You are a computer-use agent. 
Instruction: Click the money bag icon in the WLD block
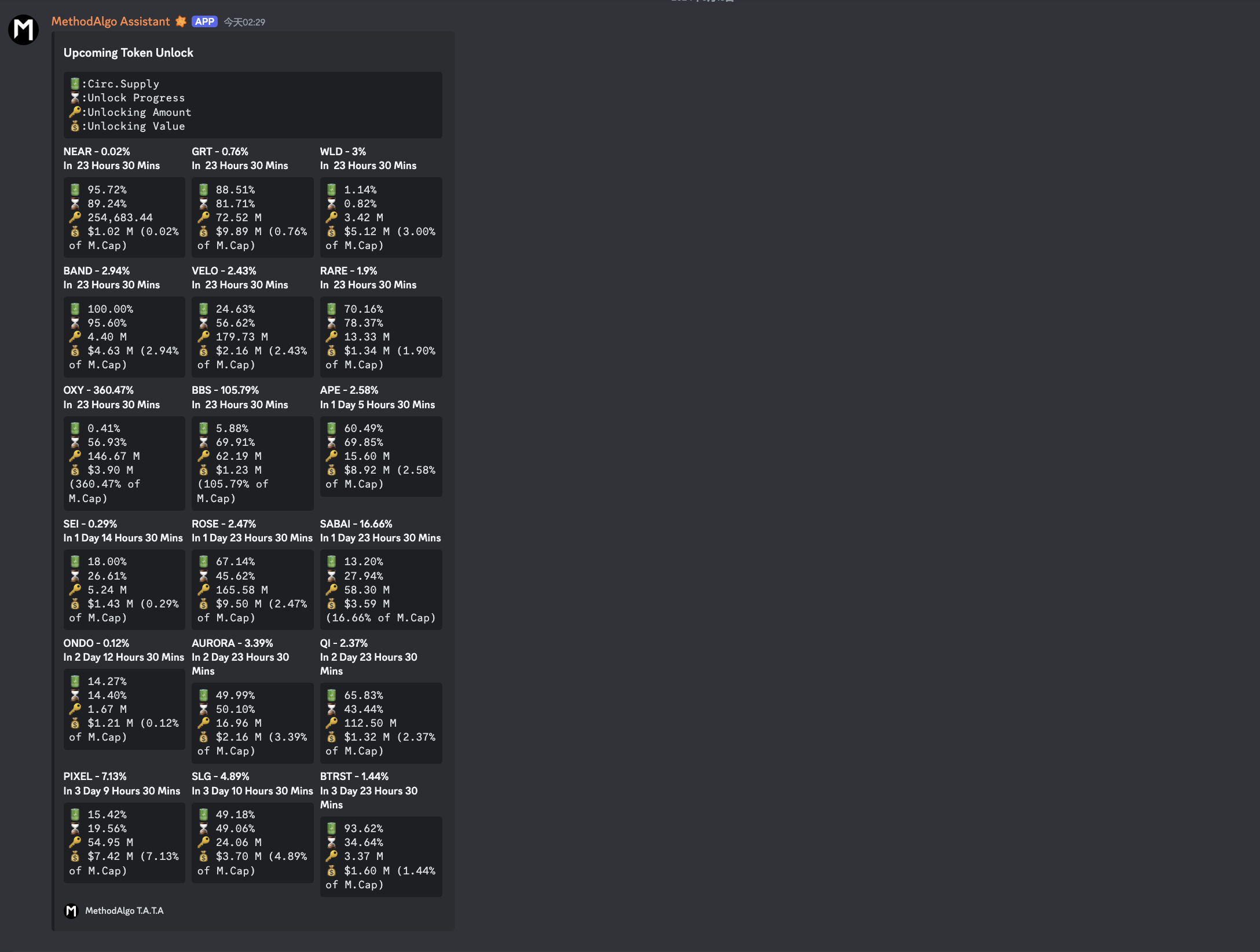coord(331,231)
